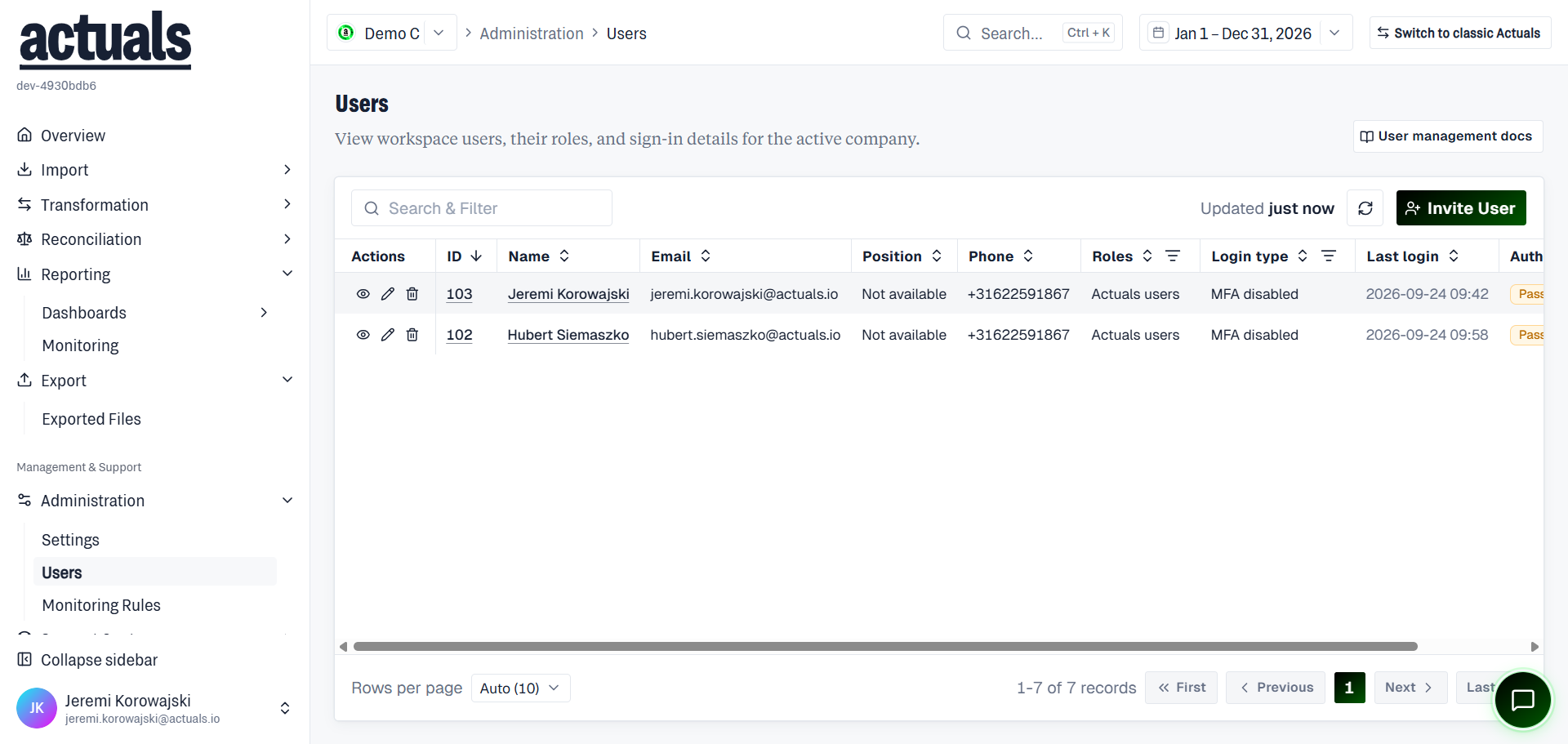Sort the Phone column
Screen dimensions: 1568x744
1028,256
